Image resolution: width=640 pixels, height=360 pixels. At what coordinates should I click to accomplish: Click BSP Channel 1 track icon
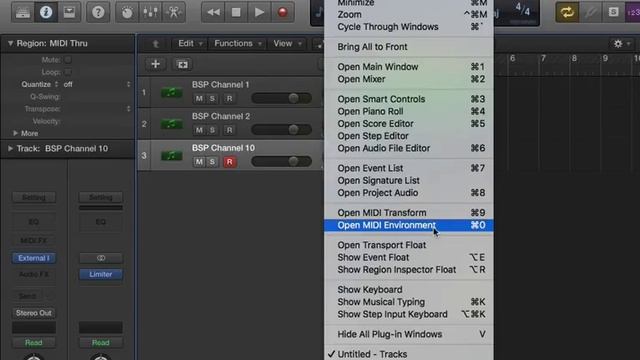[171, 92]
